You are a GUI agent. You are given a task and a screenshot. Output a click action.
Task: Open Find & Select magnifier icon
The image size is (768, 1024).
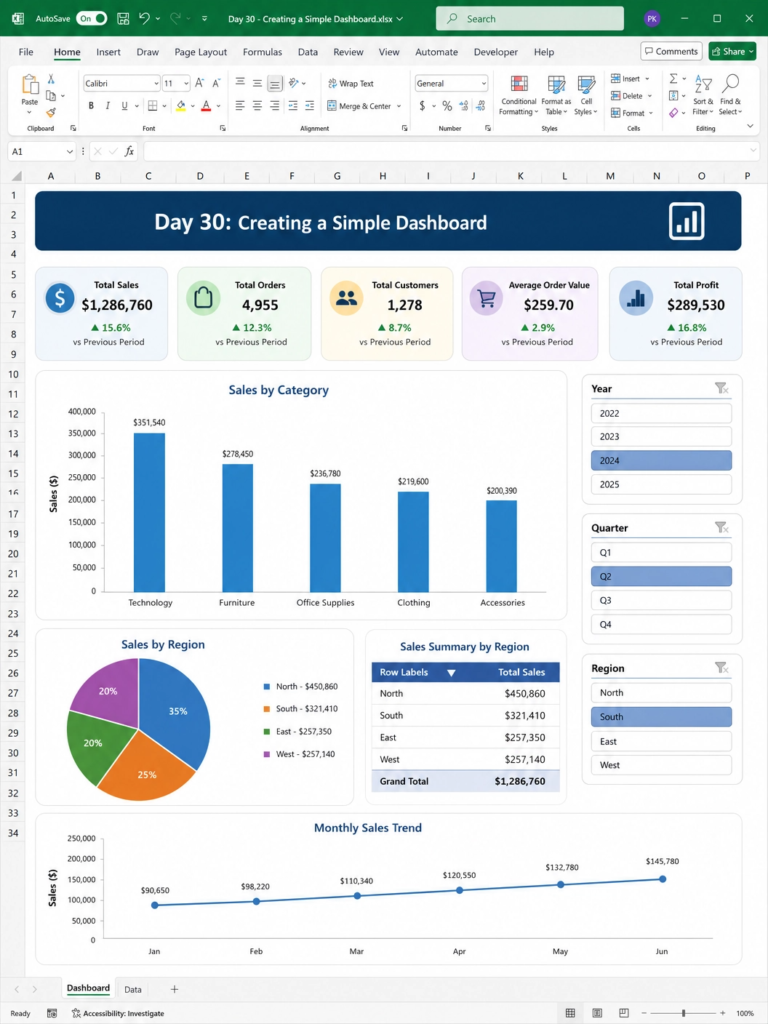coord(731,84)
